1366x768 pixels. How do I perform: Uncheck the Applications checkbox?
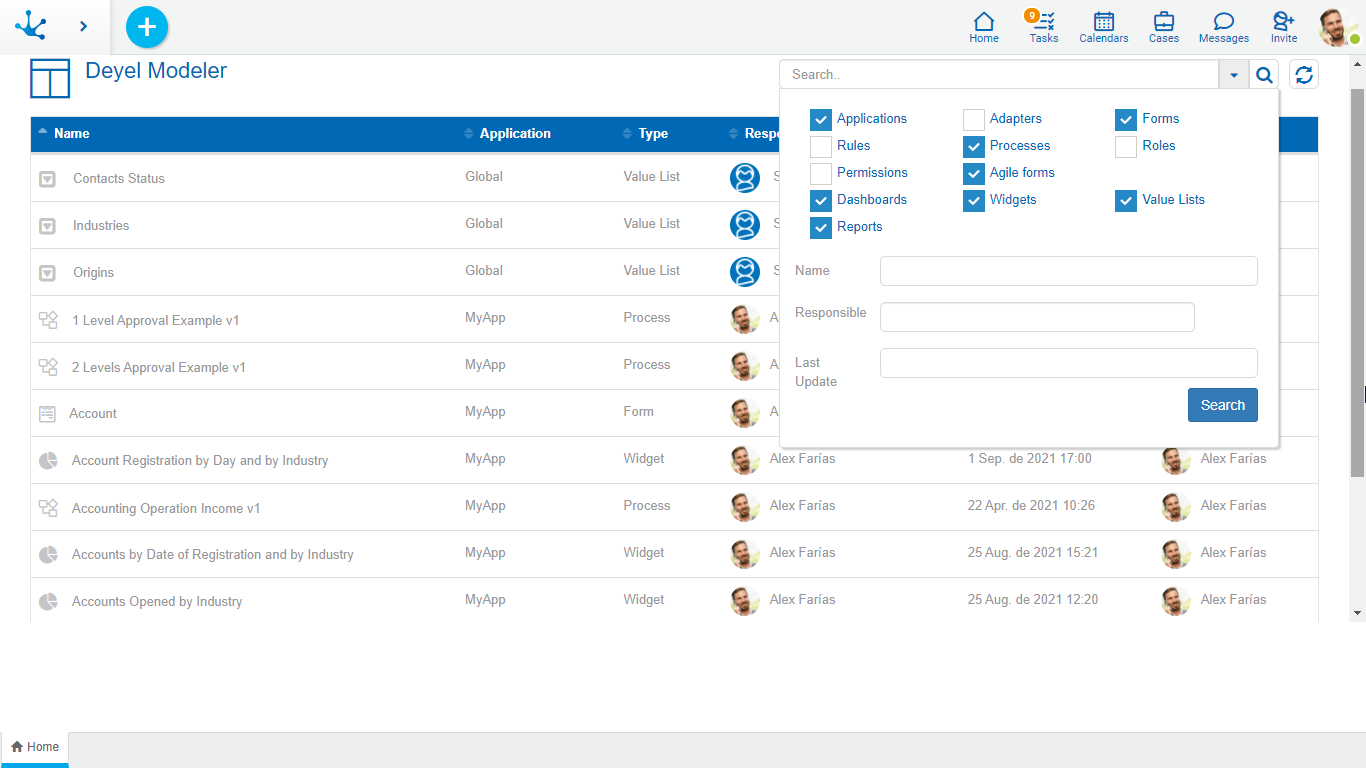[x=821, y=120]
